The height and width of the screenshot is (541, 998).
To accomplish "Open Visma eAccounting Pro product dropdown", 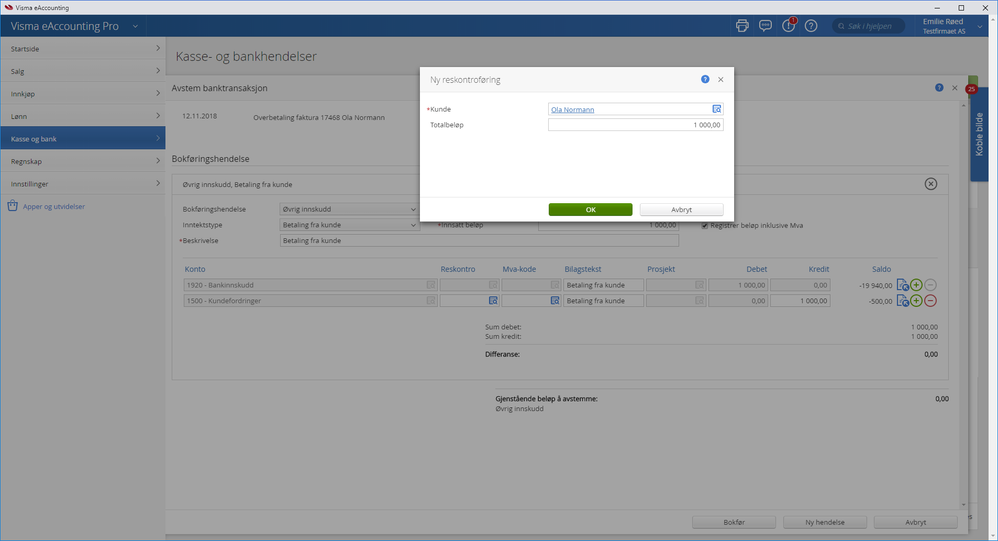I will tap(135, 26).
